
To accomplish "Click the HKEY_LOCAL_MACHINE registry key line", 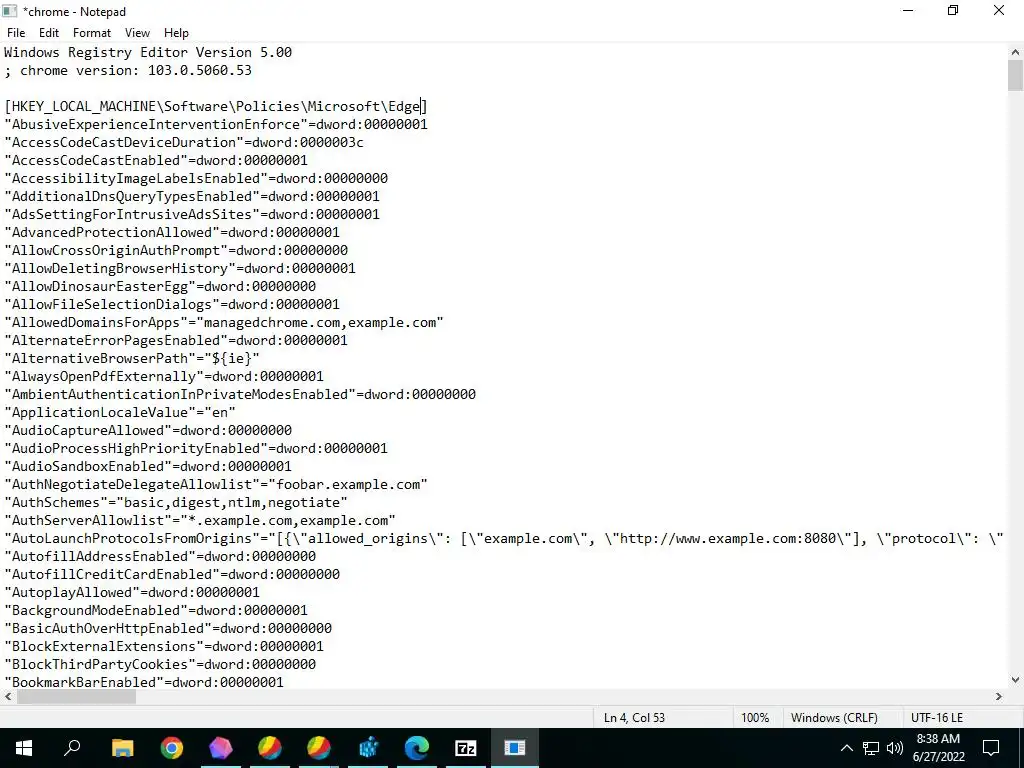I will pos(216,106).
